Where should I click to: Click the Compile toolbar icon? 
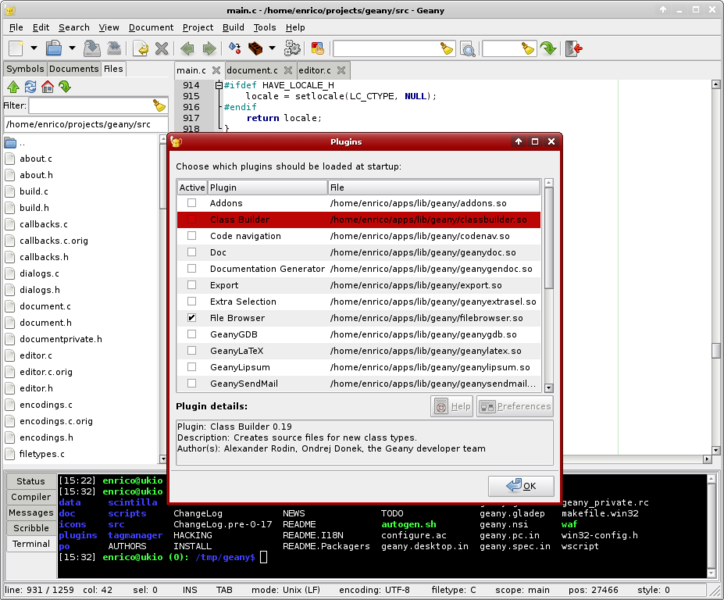[236, 48]
